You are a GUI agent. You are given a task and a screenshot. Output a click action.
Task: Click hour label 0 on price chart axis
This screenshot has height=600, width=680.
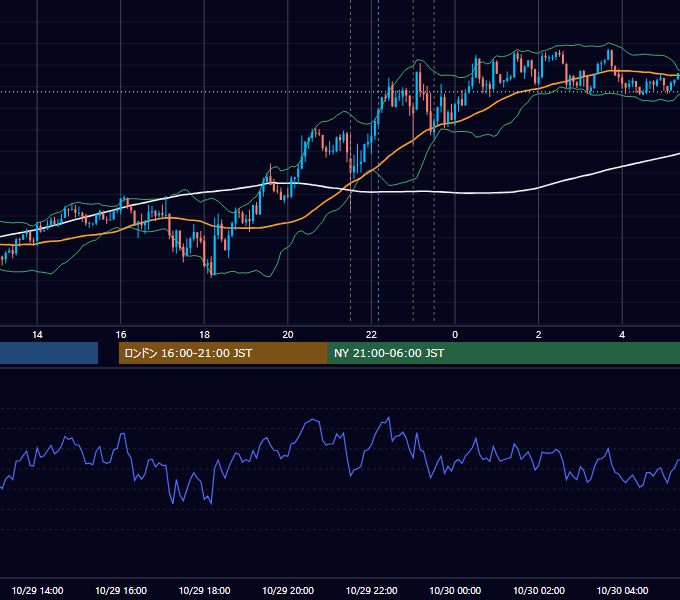455,334
